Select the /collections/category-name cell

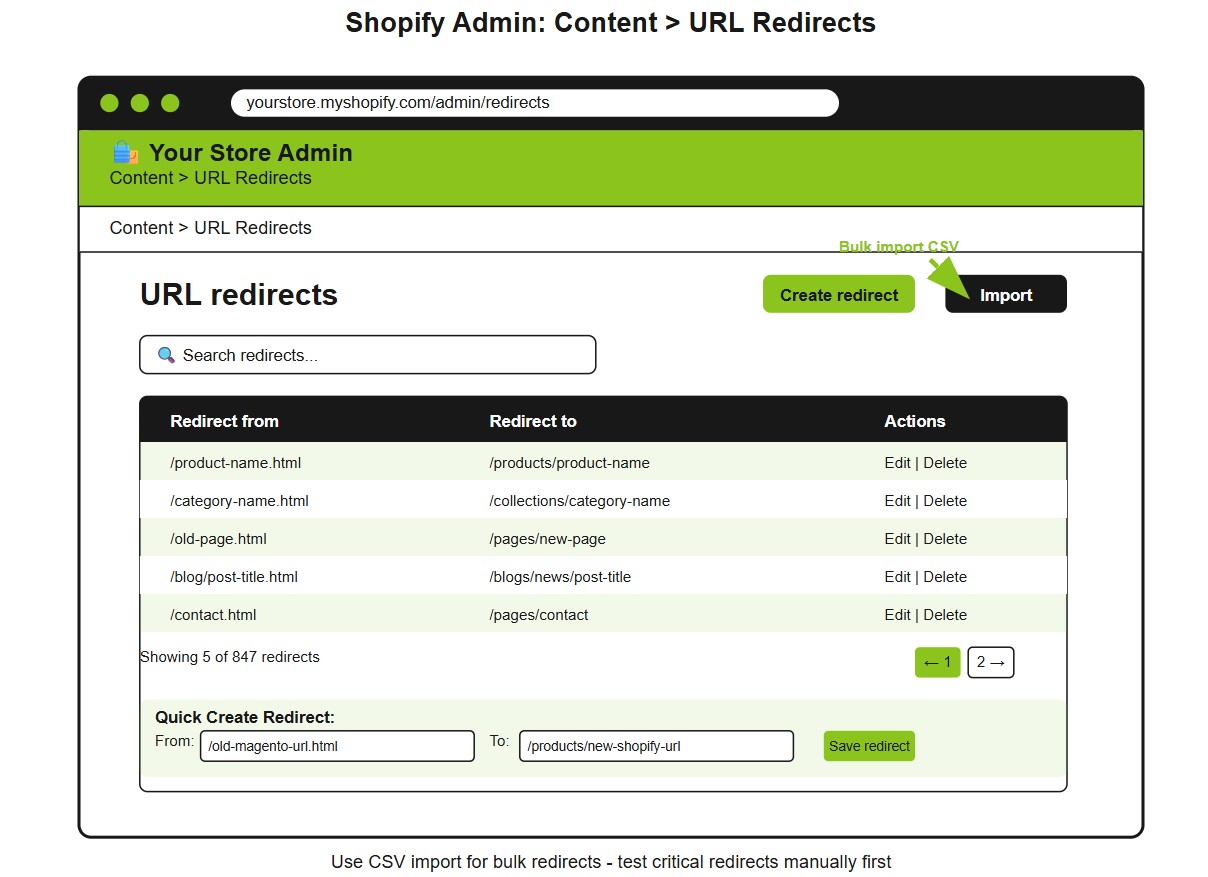pos(579,501)
